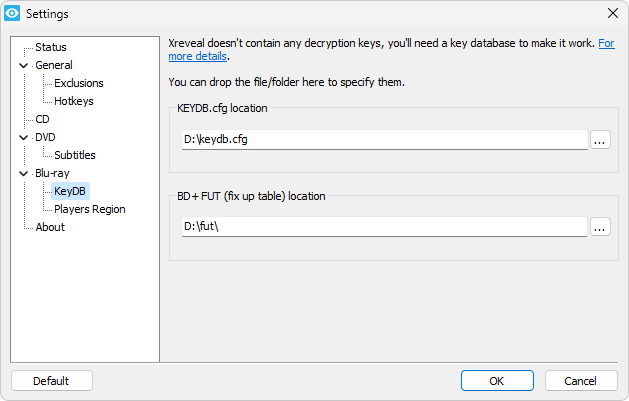
Task: Confirm settings with the OK button
Action: (x=497, y=381)
